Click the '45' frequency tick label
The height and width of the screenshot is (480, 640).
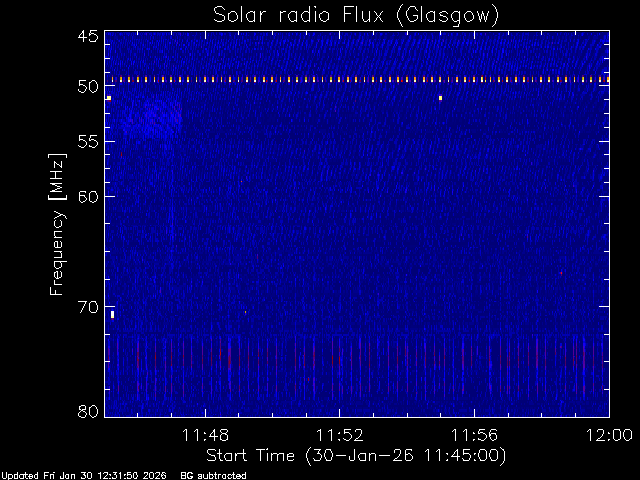[88, 36]
